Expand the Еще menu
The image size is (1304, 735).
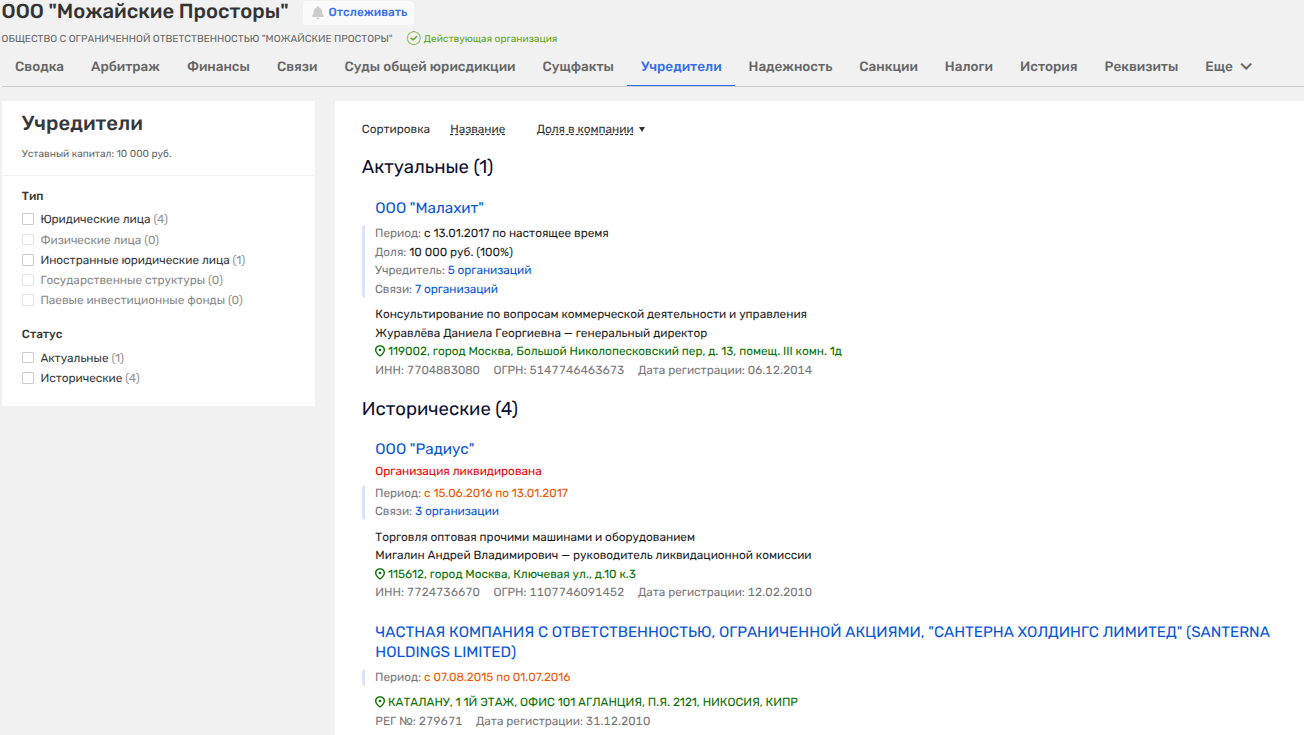[x=1228, y=67]
